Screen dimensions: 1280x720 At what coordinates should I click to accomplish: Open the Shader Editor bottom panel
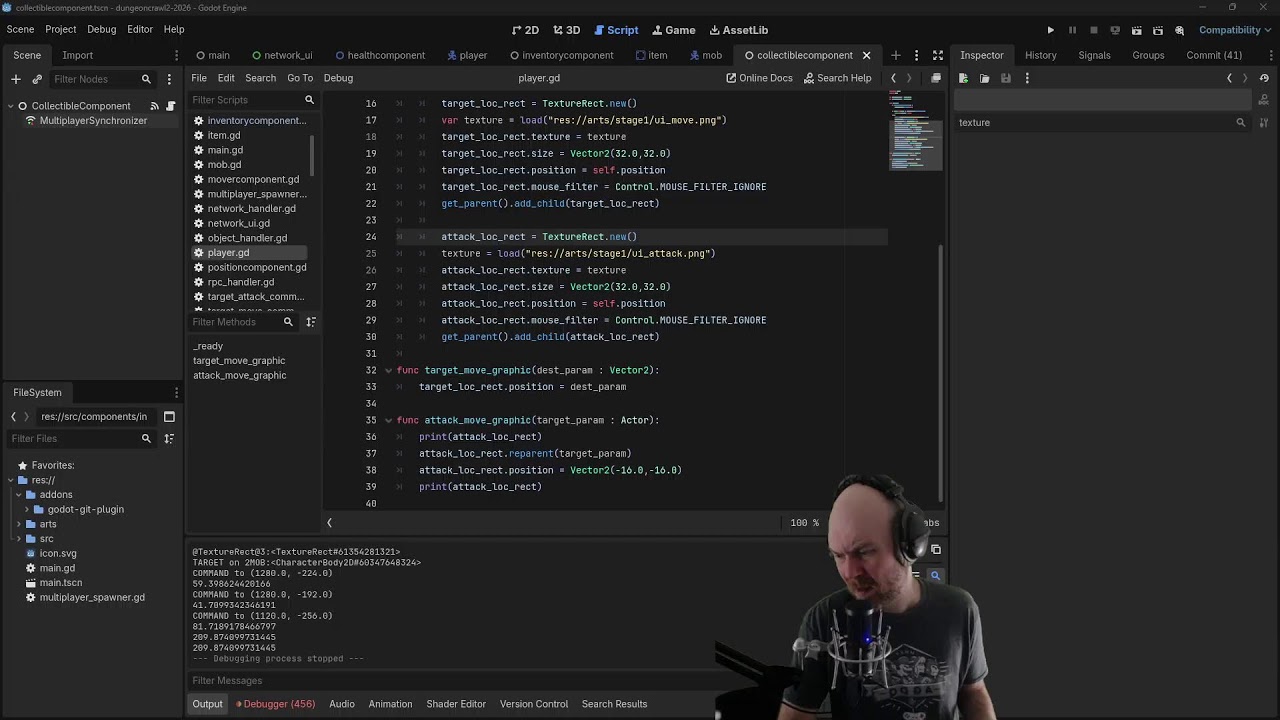(456, 704)
